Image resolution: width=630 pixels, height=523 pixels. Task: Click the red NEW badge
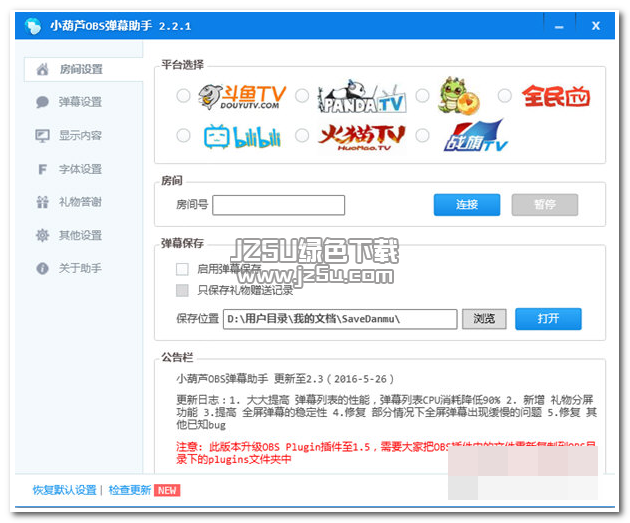point(167,490)
